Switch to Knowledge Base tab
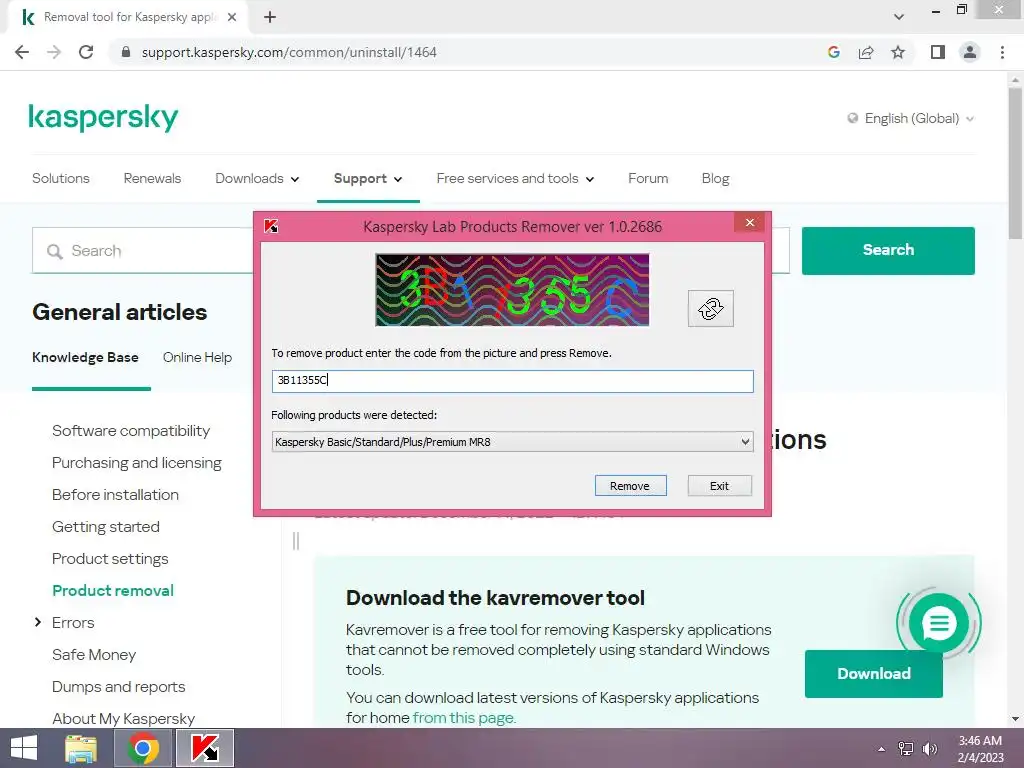This screenshot has height=768, width=1024. 85,357
